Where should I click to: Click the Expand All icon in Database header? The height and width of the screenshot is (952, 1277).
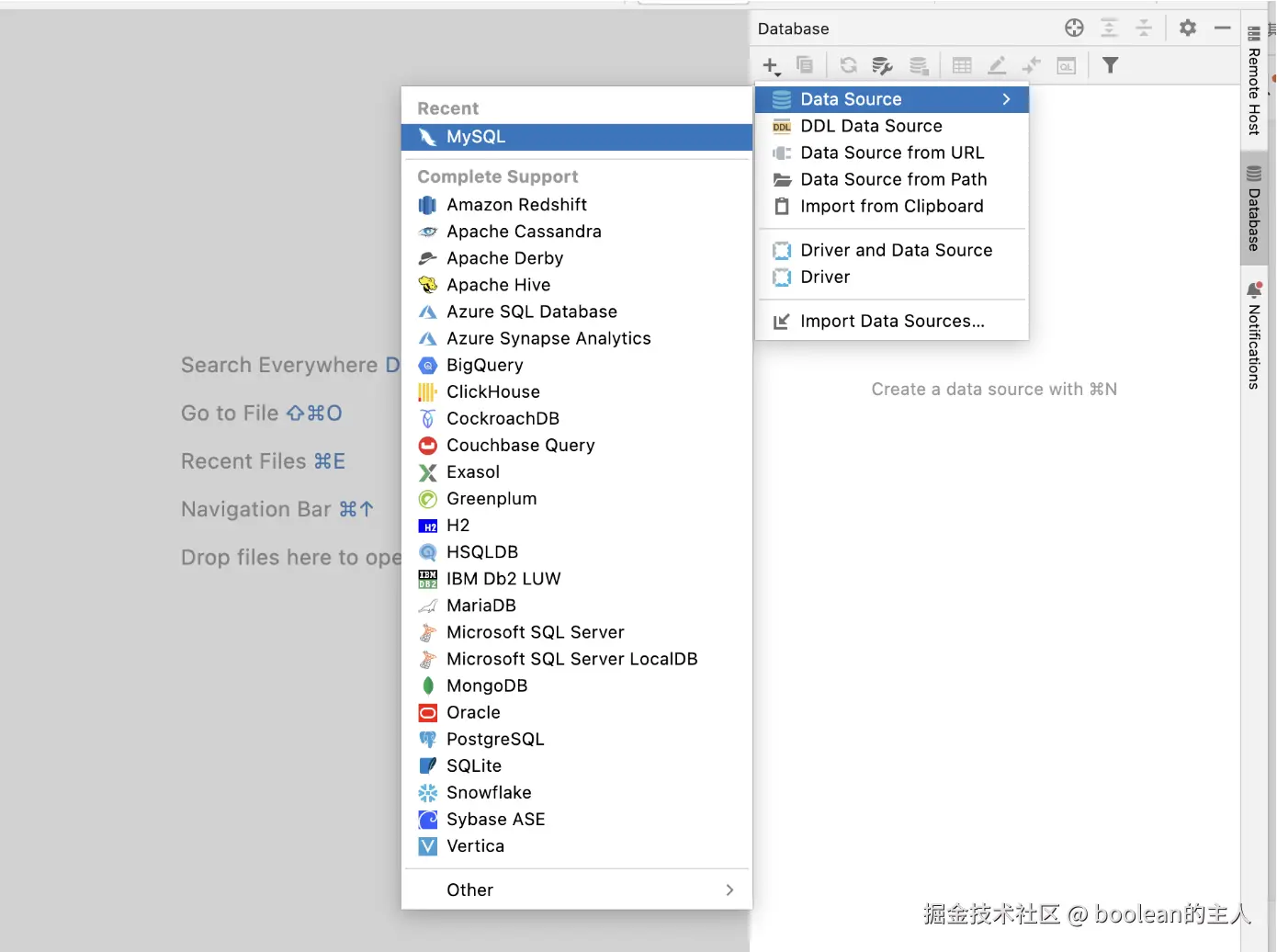pyautogui.click(x=1110, y=28)
